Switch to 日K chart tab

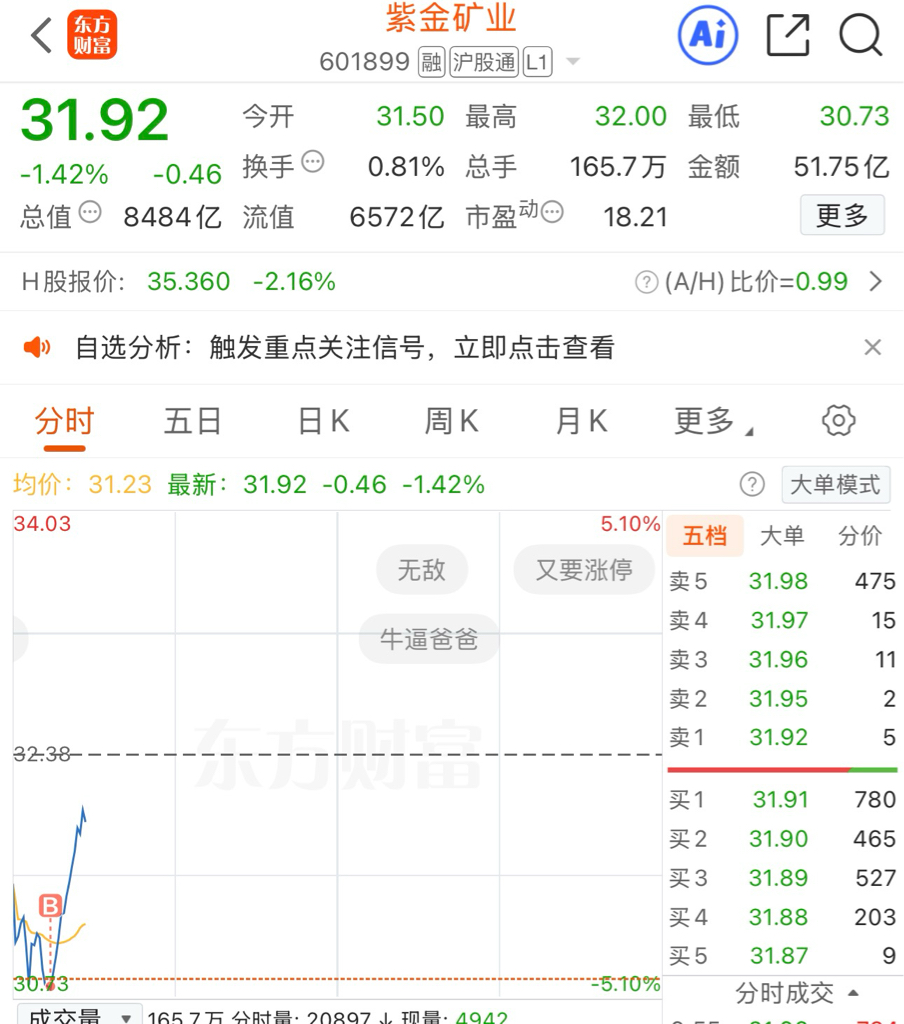(323, 421)
